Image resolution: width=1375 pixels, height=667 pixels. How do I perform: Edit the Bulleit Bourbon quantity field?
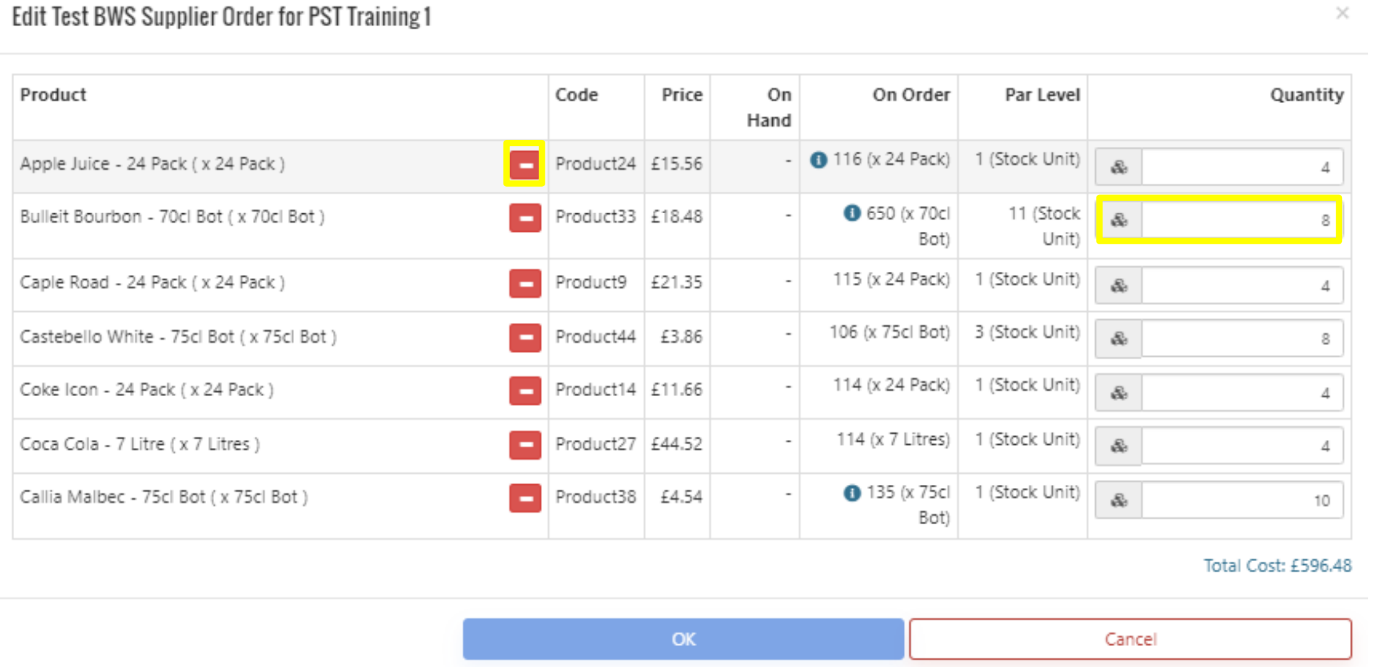point(1240,221)
